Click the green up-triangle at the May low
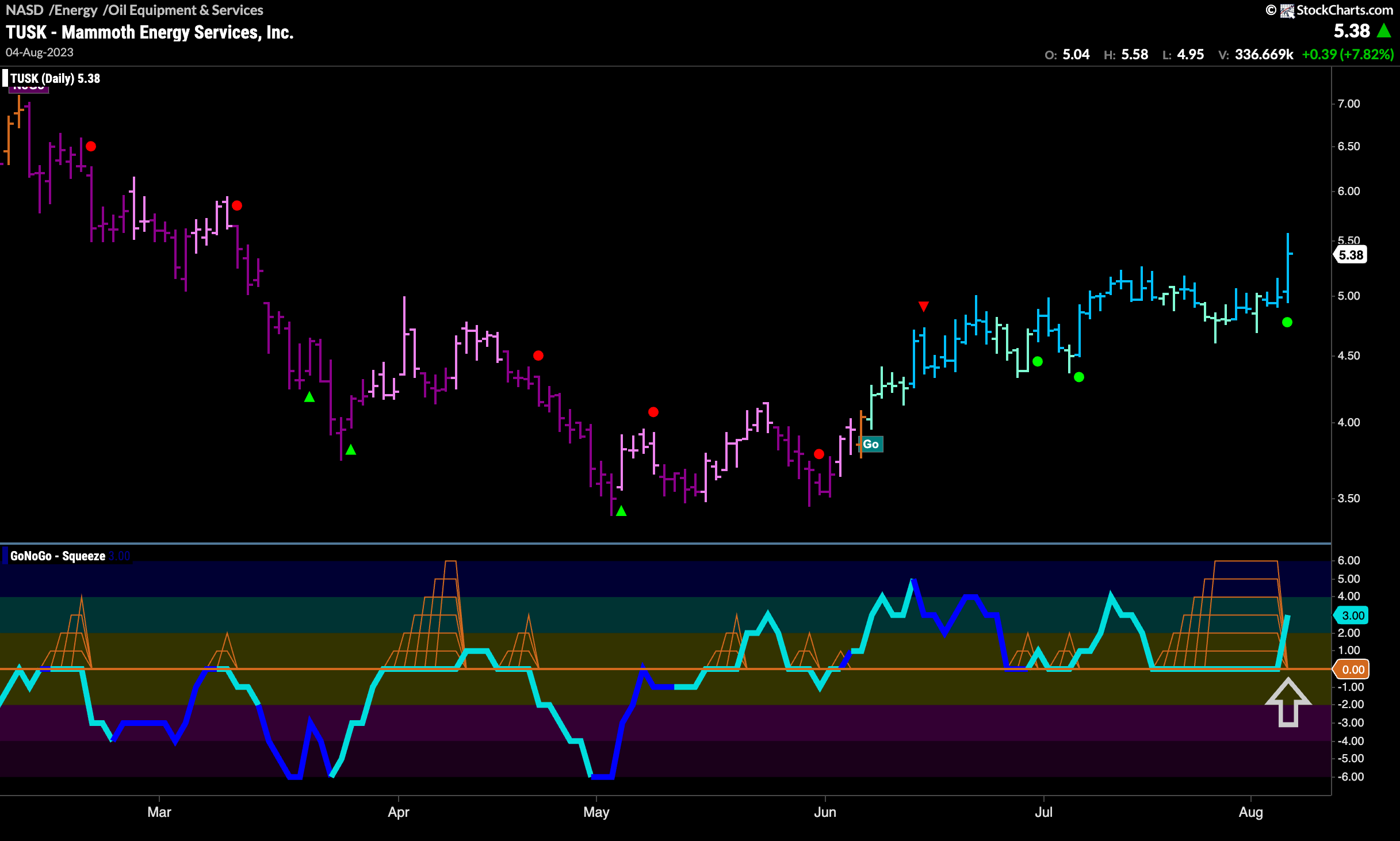Screen dimensions: 1400x841 [621, 510]
